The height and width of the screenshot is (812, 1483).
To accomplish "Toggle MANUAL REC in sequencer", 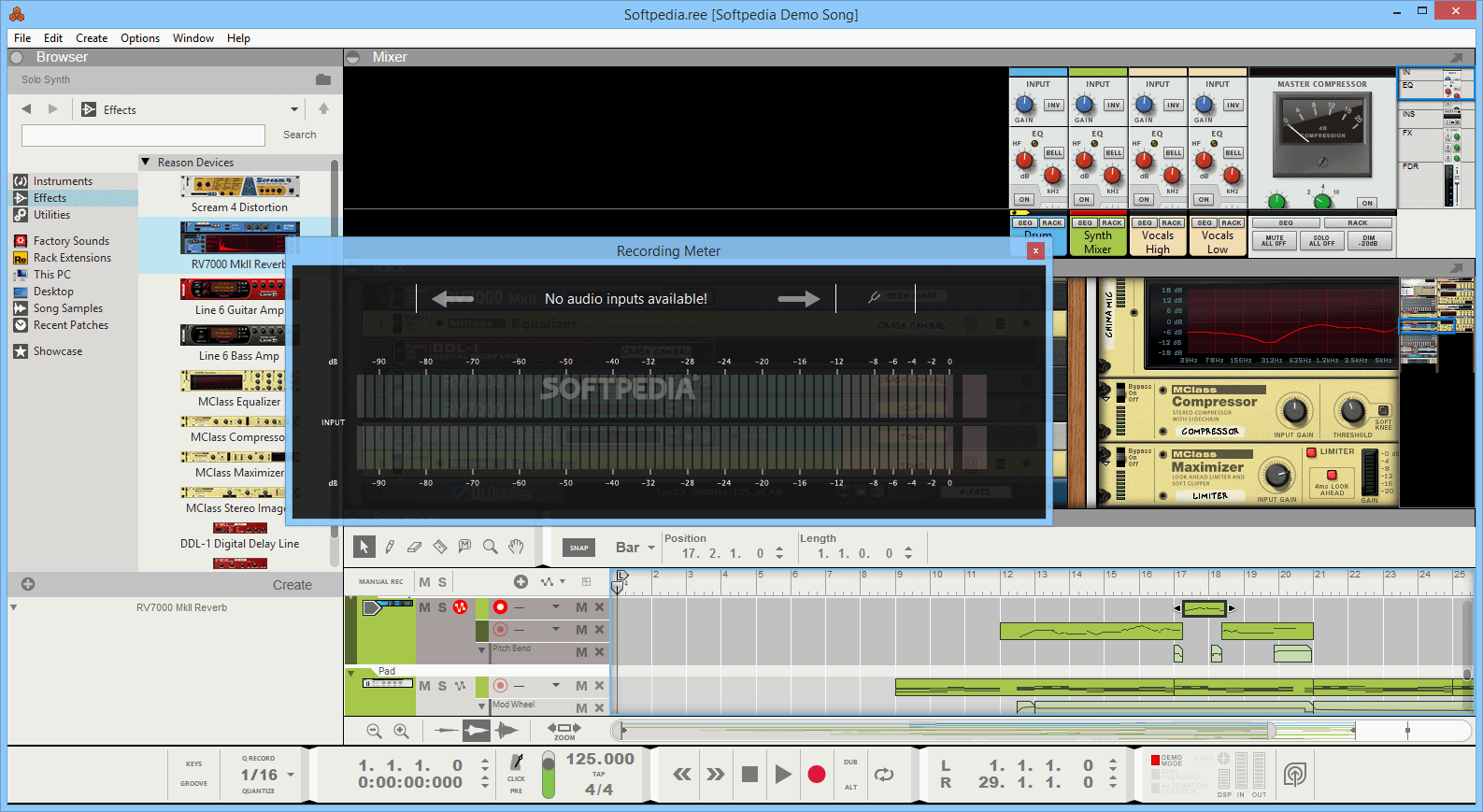I will tap(381, 581).
